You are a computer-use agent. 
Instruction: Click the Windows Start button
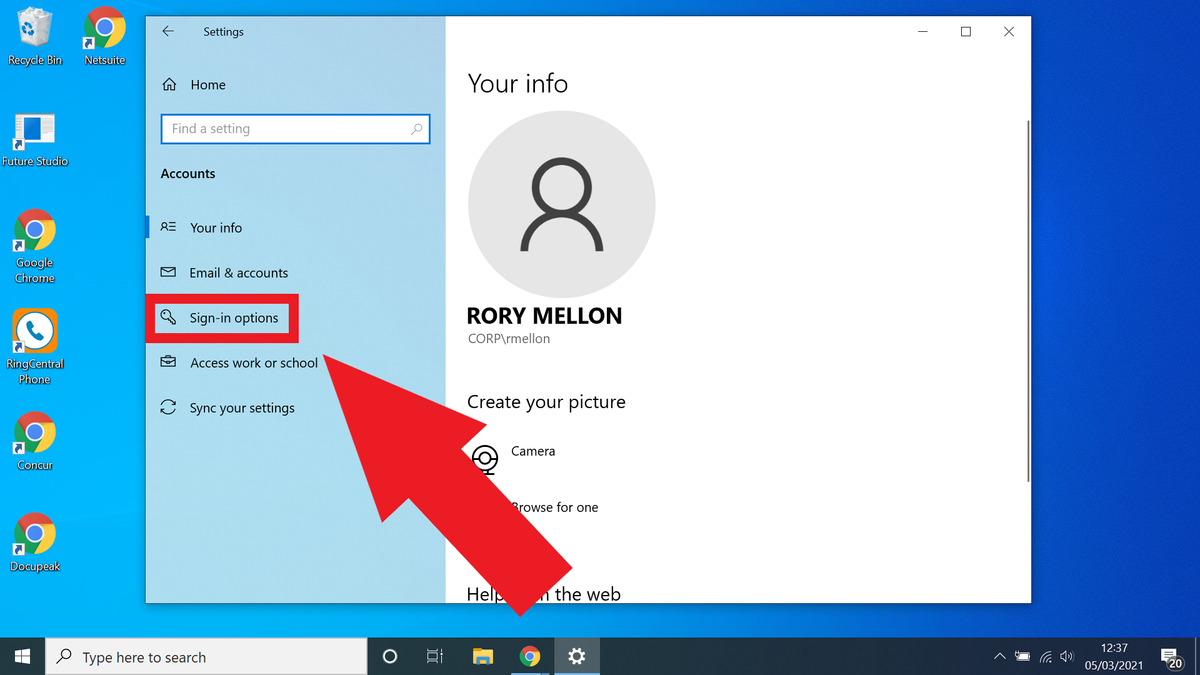[x=21, y=656]
